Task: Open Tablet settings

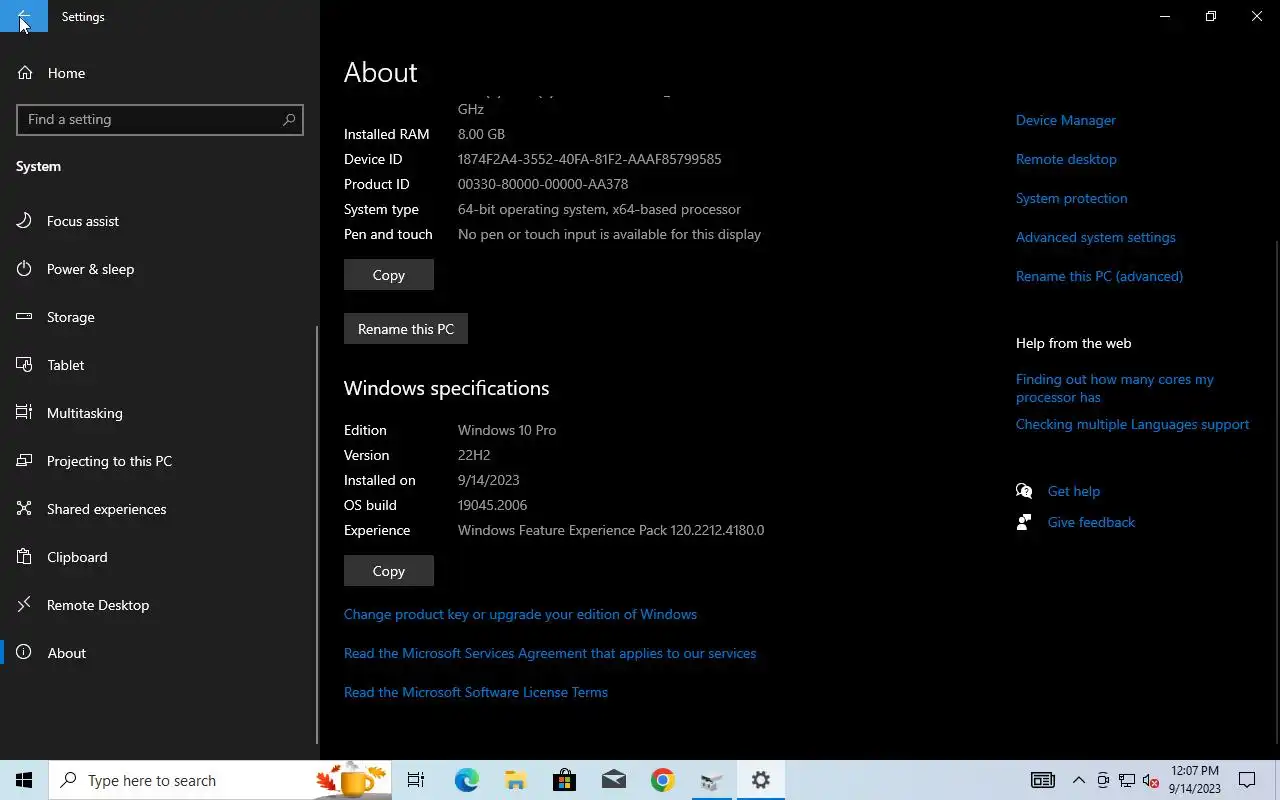Action: pyautogui.click(x=160, y=365)
